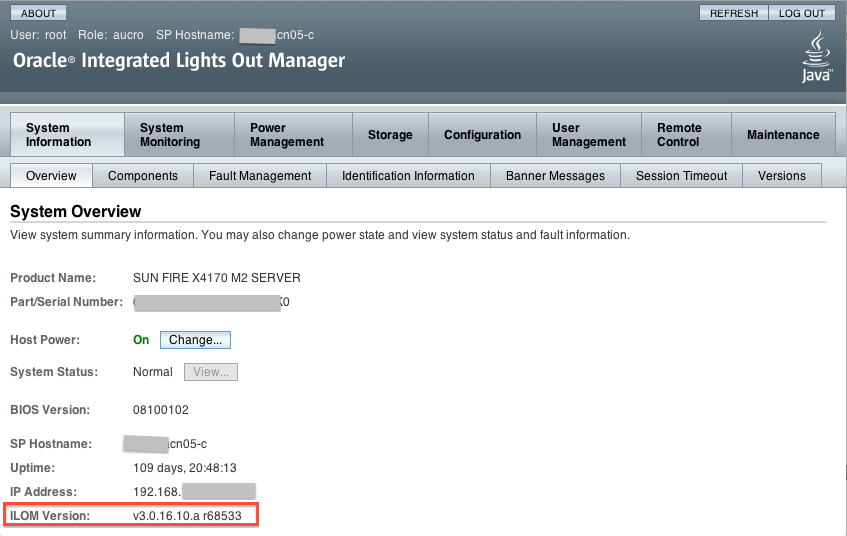Click the Oracle Integrated Lights Out Manager title
Viewport: 847px width, 536px height.
pos(179,60)
